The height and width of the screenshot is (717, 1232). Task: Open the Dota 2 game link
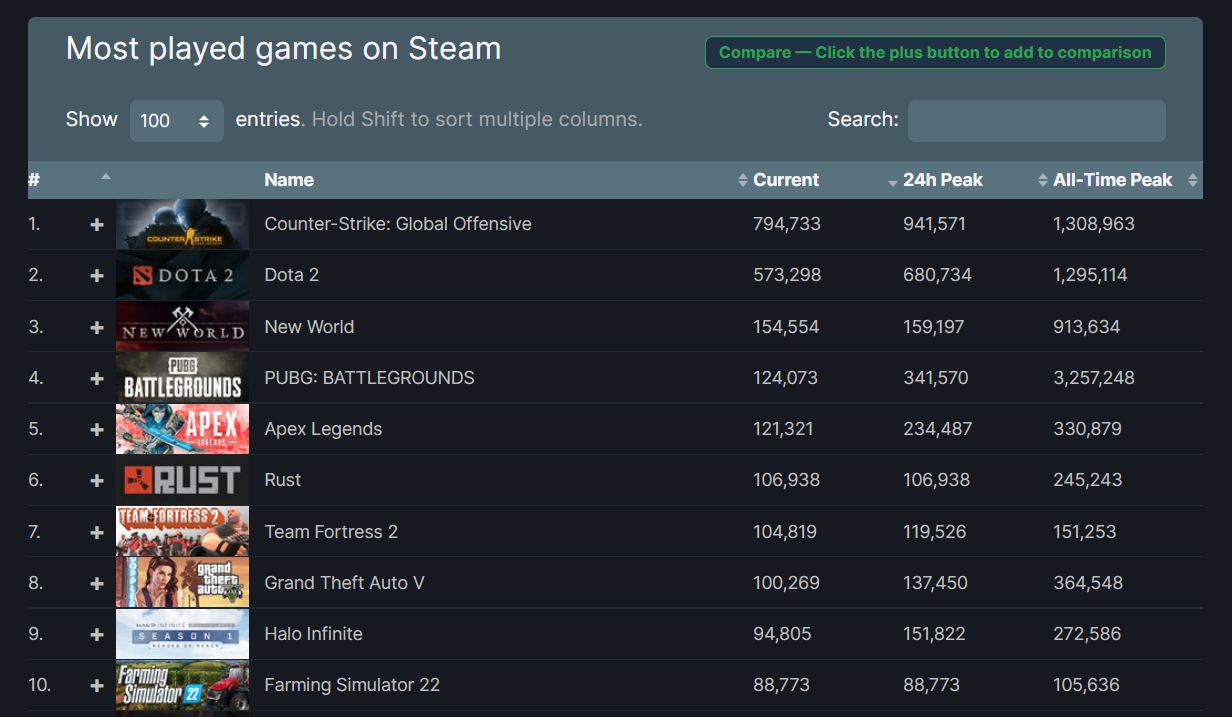tap(292, 275)
